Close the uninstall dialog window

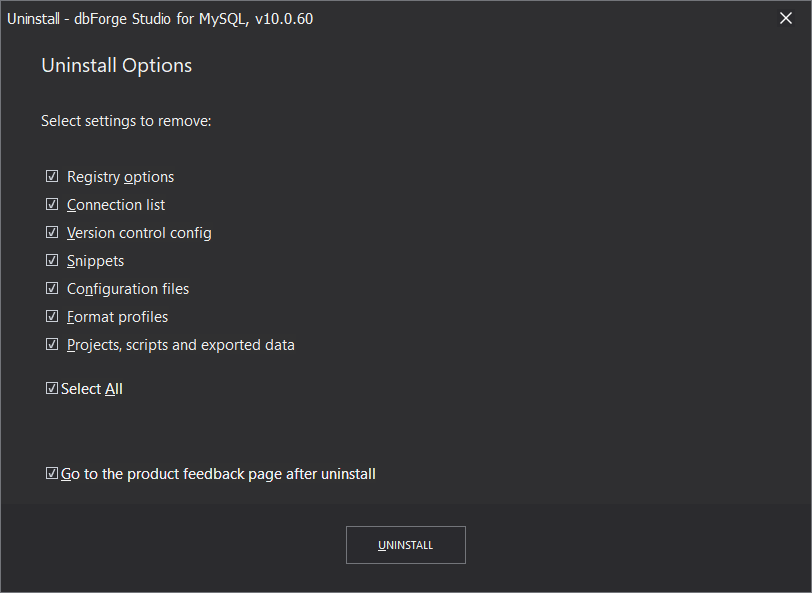(x=786, y=19)
